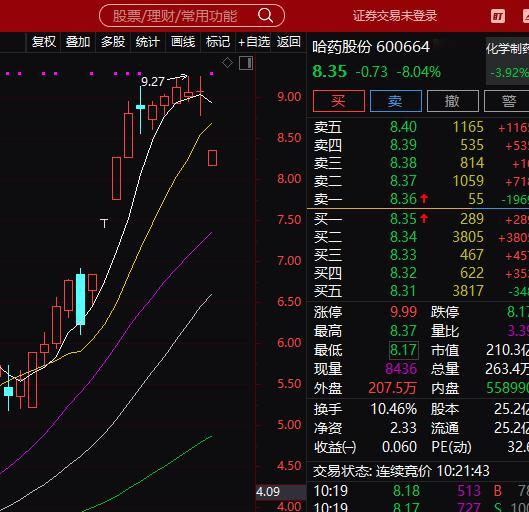Select 多股 multi-stock view
Image resolution: width=529 pixels, height=512 pixels.
point(113,42)
